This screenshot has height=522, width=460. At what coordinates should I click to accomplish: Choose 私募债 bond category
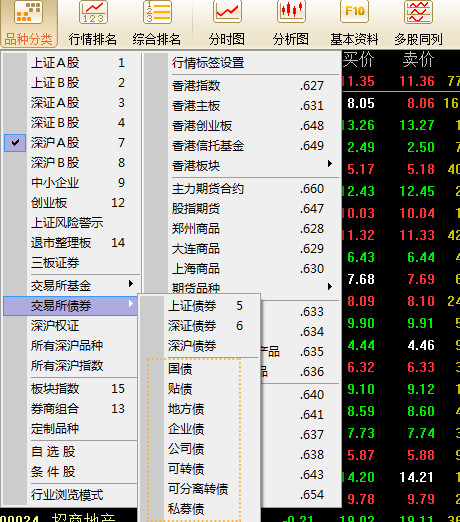(x=199, y=509)
